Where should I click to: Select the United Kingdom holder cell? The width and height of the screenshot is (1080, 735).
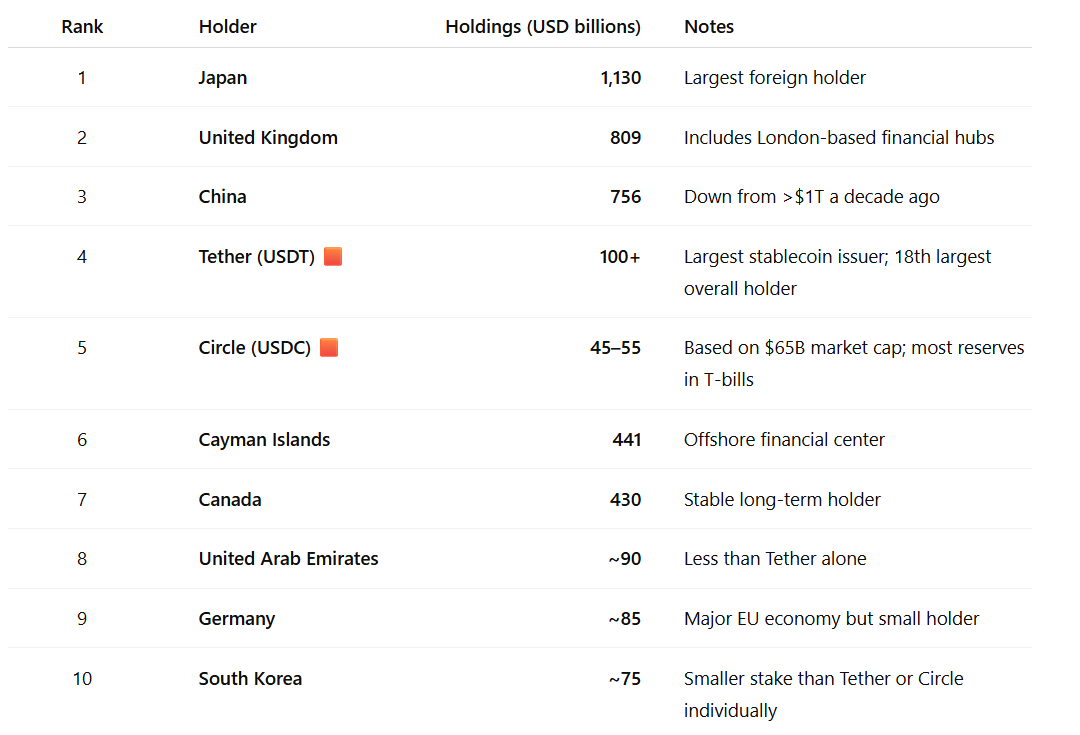[268, 138]
